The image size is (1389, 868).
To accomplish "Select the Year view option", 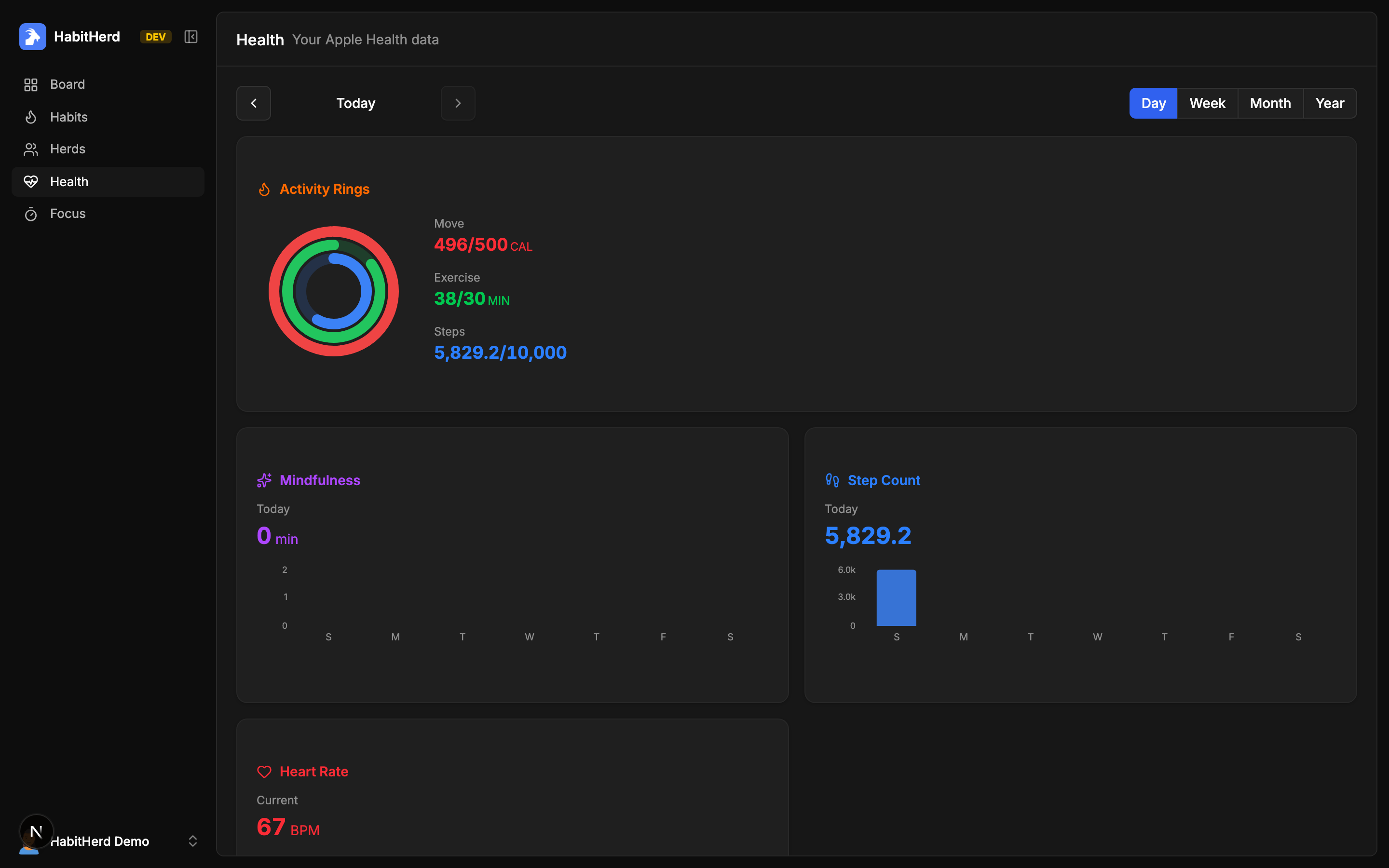I will click(x=1330, y=103).
